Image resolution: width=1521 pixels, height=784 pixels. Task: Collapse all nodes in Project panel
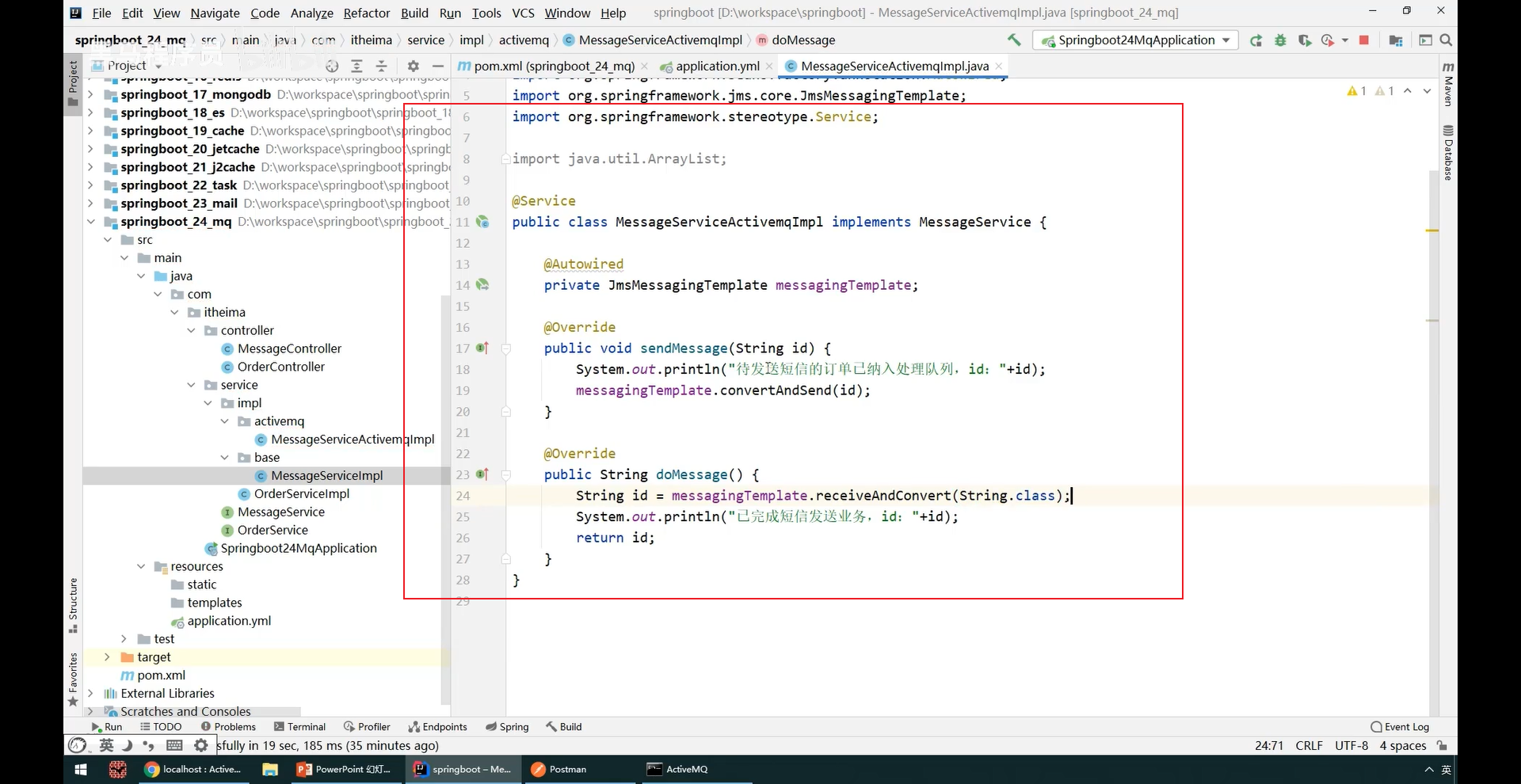(381, 66)
